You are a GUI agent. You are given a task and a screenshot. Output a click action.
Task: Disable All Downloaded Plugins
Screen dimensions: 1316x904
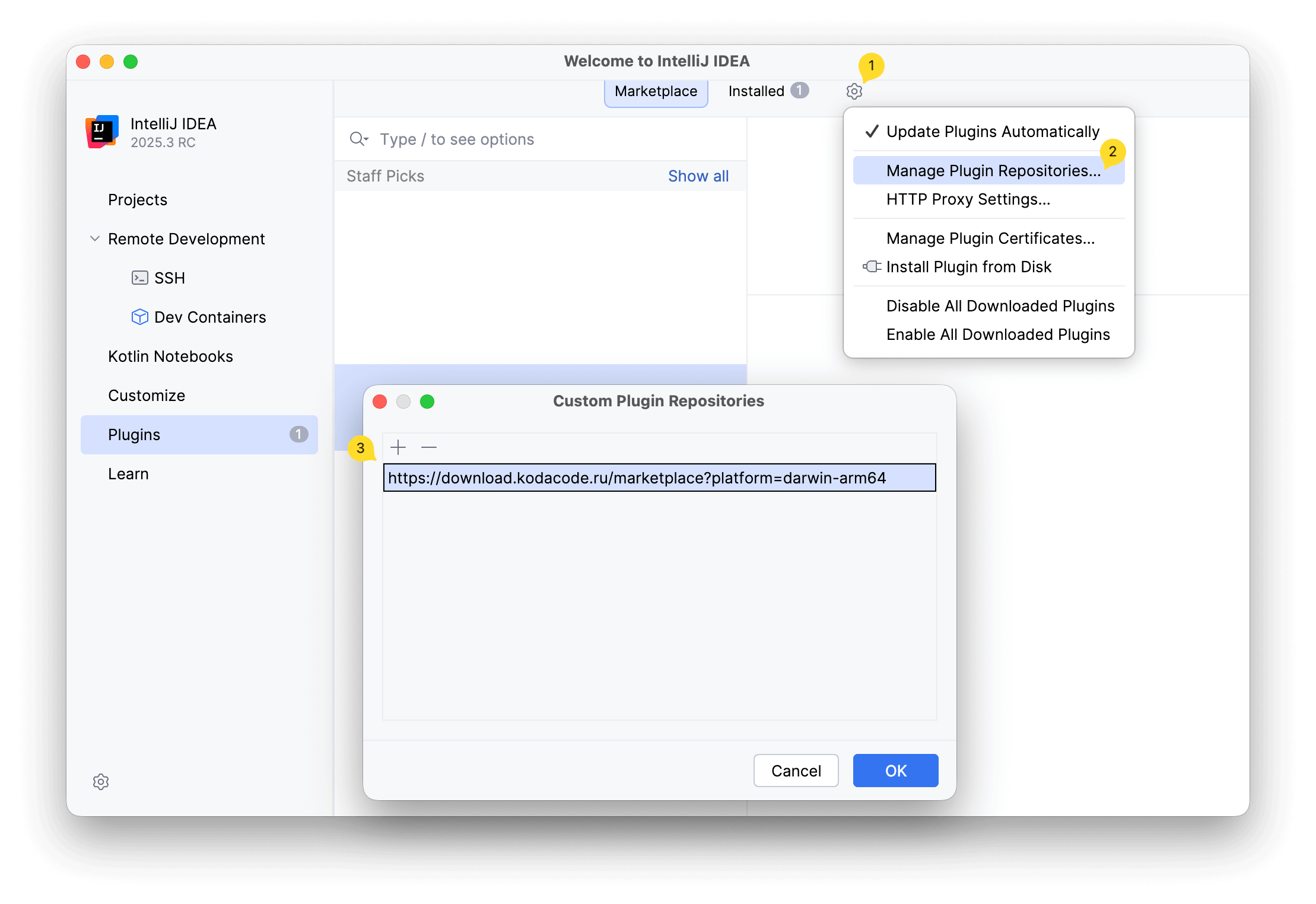(x=1000, y=305)
